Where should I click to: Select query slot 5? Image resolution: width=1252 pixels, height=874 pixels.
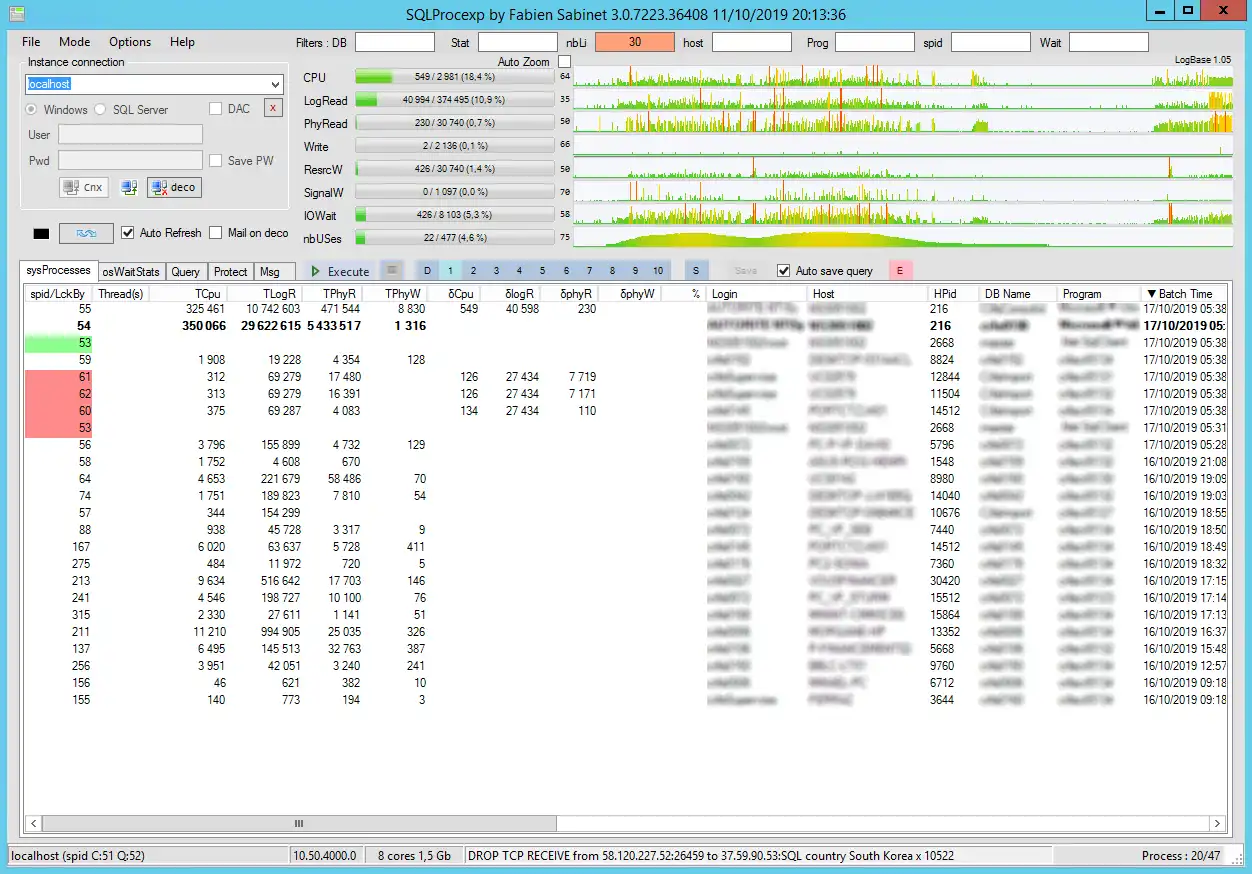click(x=542, y=271)
